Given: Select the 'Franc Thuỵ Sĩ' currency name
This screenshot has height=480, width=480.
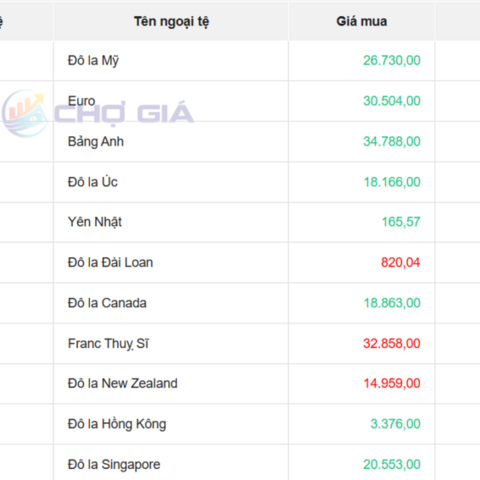Looking at the screenshot, I should [x=108, y=344].
